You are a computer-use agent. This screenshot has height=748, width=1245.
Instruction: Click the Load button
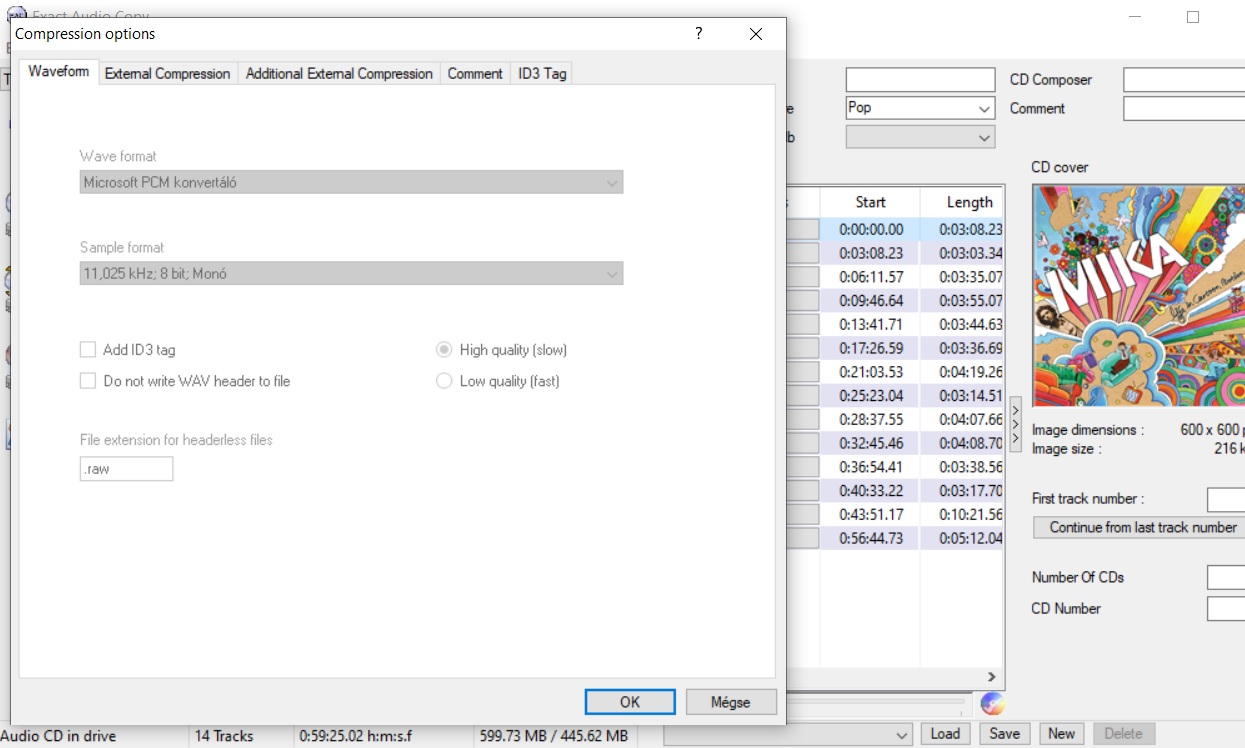[945, 734]
